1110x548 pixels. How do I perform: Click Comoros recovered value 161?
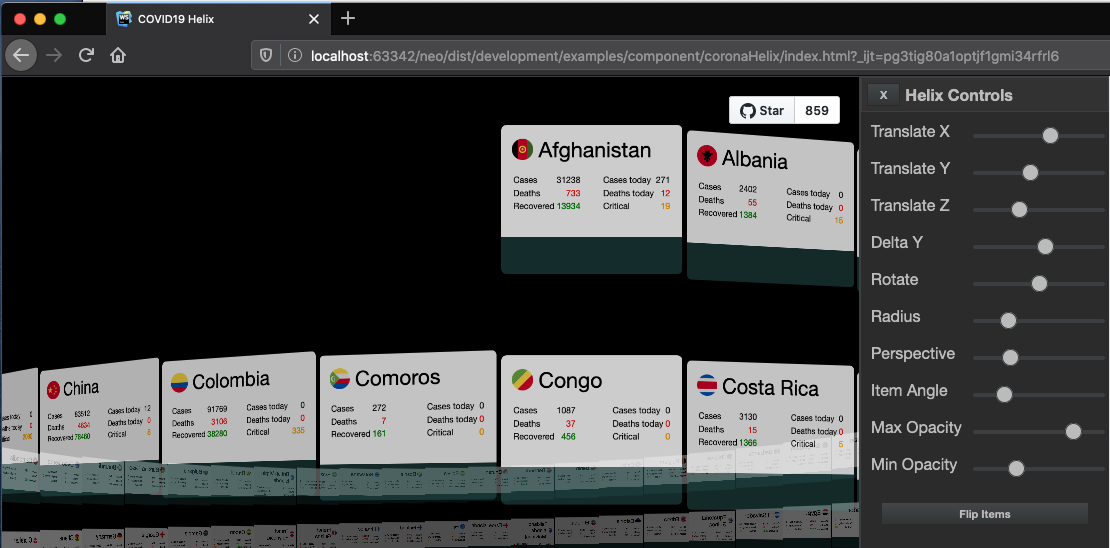(x=379, y=434)
